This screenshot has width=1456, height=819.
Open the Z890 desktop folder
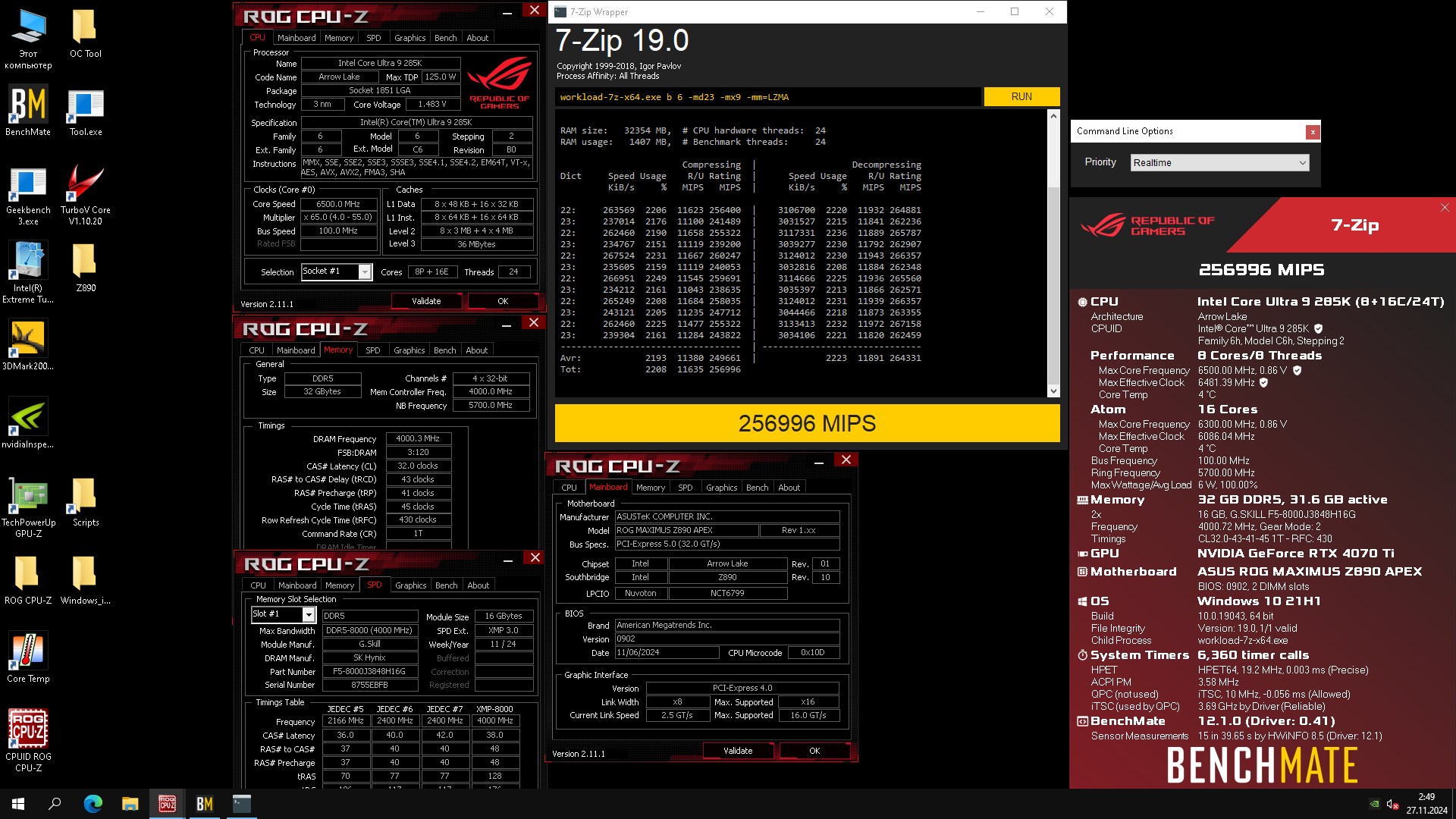pyautogui.click(x=85, y=268)
